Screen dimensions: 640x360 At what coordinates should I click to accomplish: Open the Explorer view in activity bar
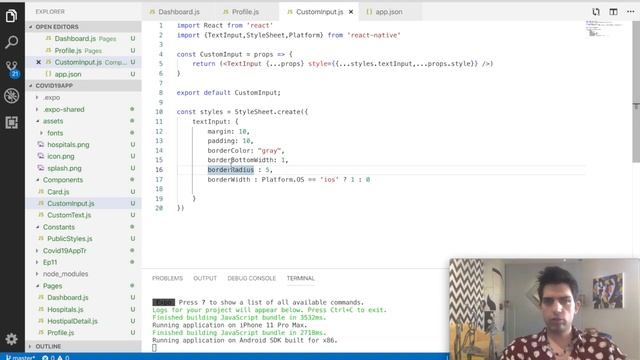tap(11, 16)
